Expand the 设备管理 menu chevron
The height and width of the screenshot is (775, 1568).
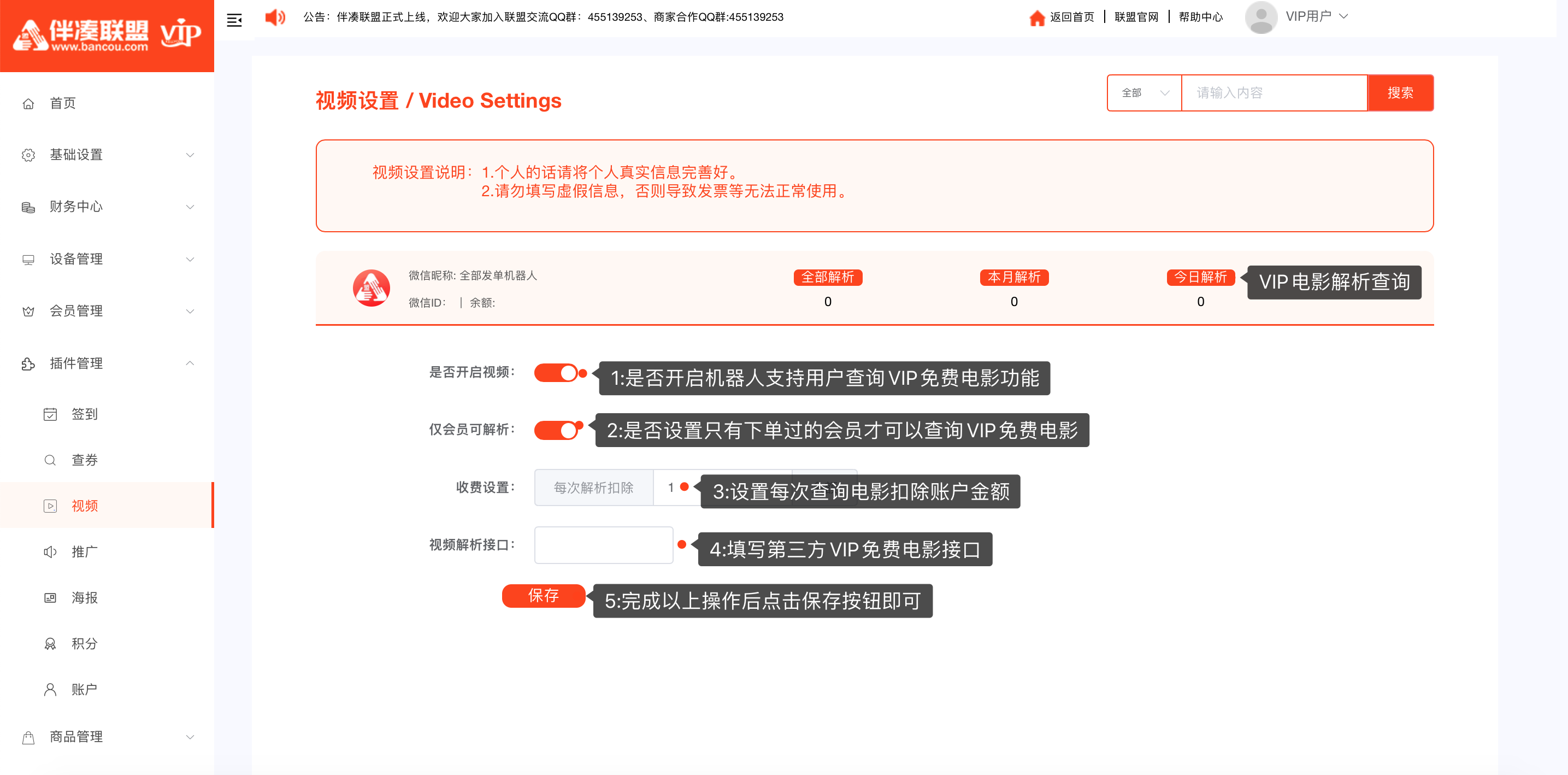pyautogui.click(x=190, y=260)
